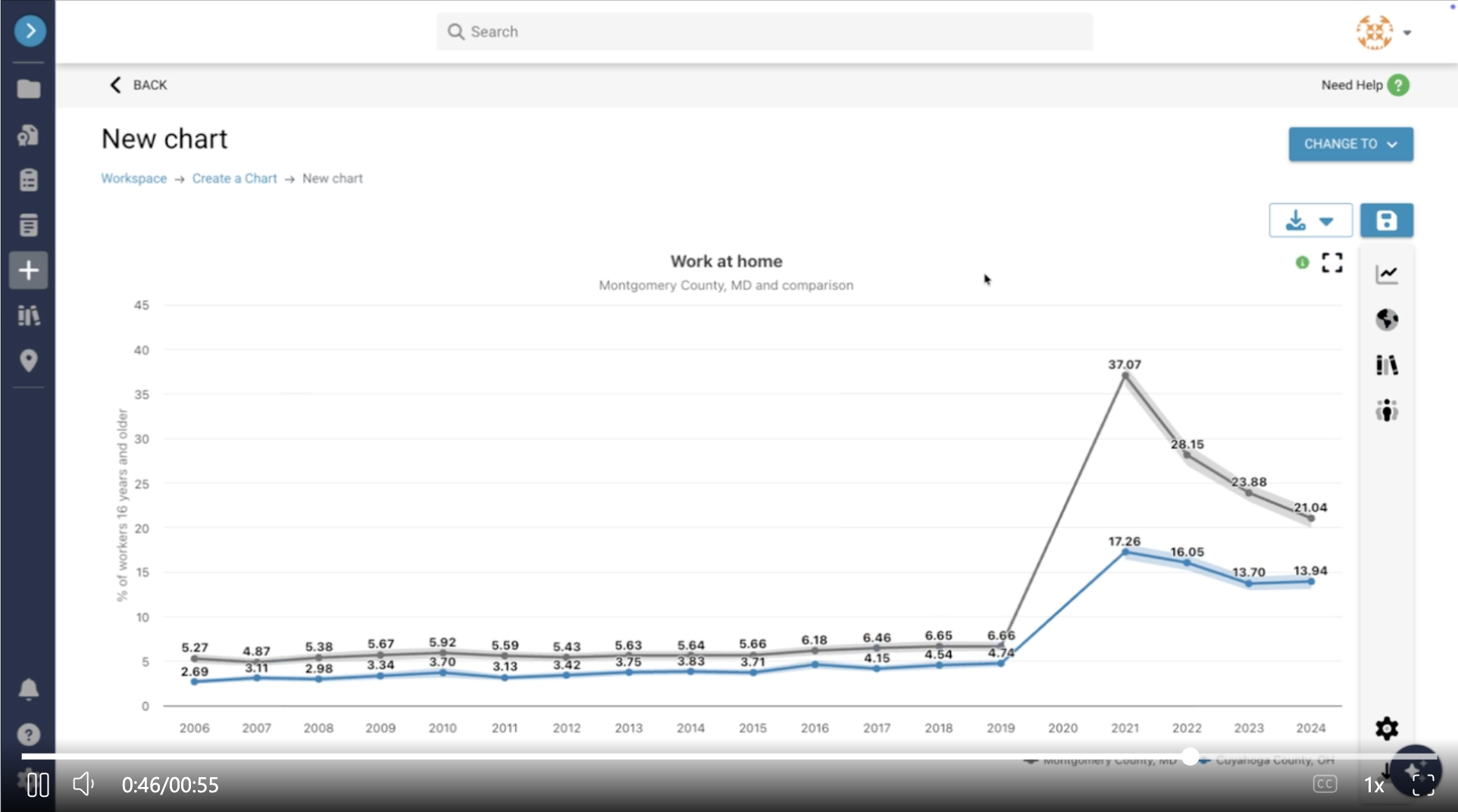Click the 2019 x-axis label
The width and height of the screenshot is (1458, 812).
click(1000, 728)
